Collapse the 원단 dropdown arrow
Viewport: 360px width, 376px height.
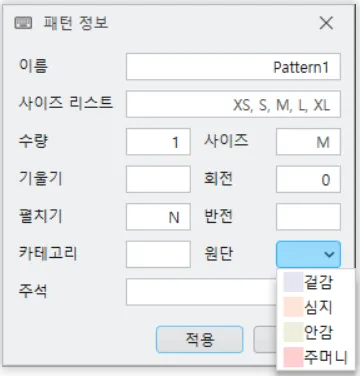329,254
